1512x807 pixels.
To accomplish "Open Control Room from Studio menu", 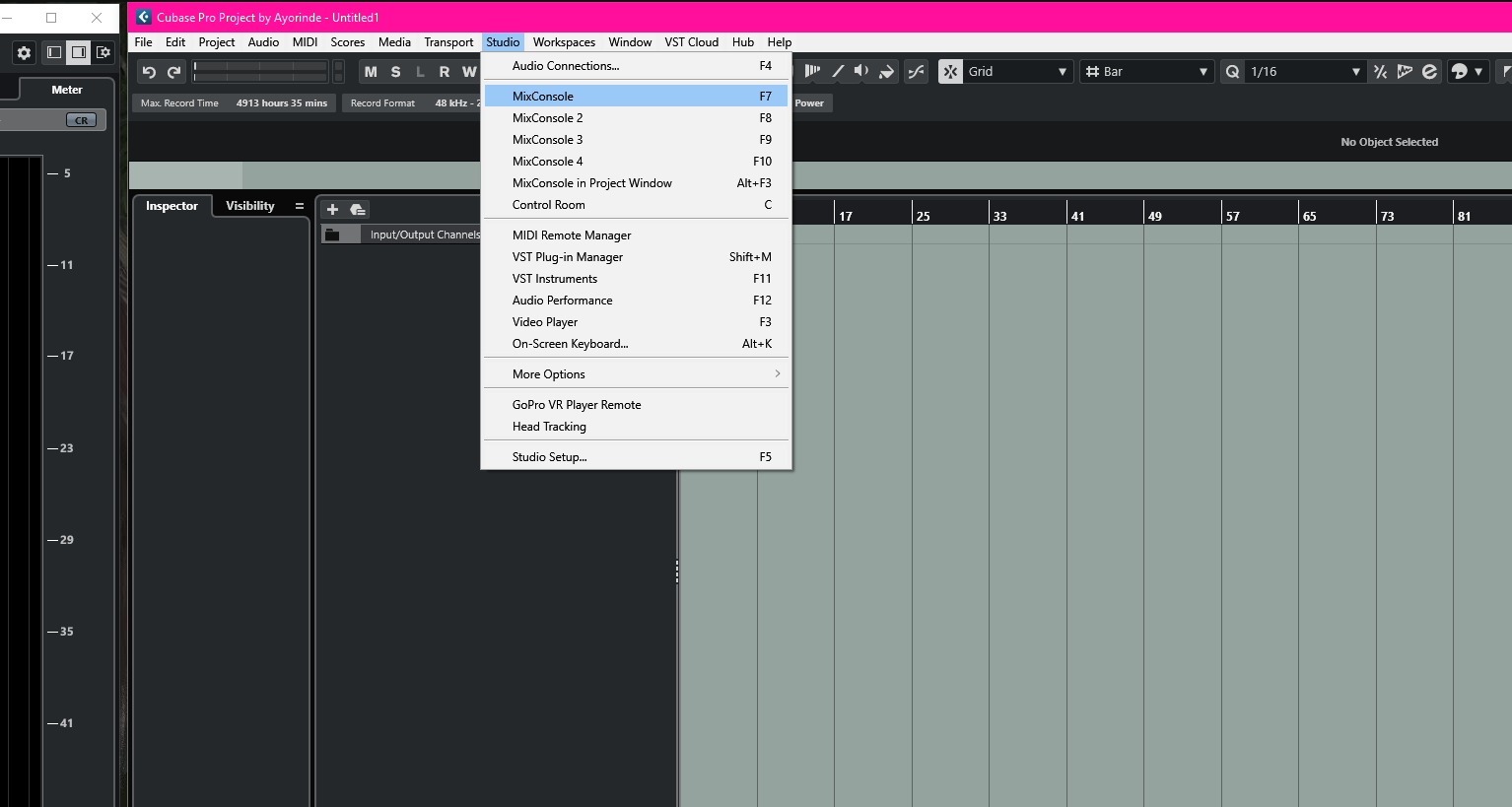I will click(x=636, y=205).
